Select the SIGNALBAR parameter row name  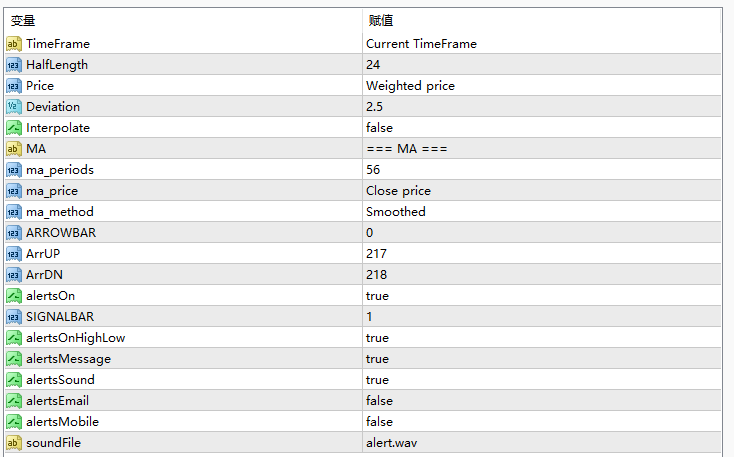click(x=59, y=317)
